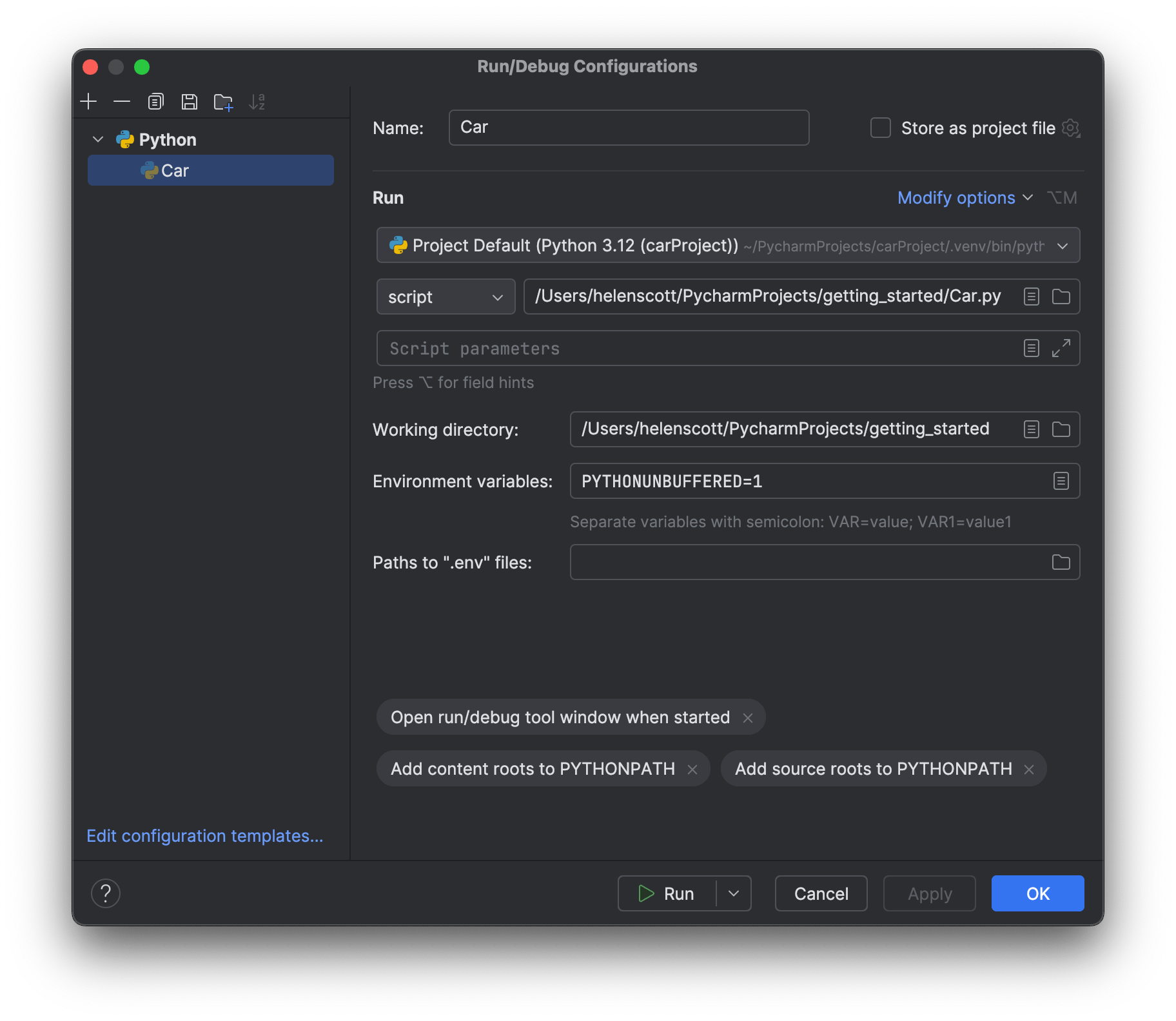Browse for the working directory

pos(1061,429)
